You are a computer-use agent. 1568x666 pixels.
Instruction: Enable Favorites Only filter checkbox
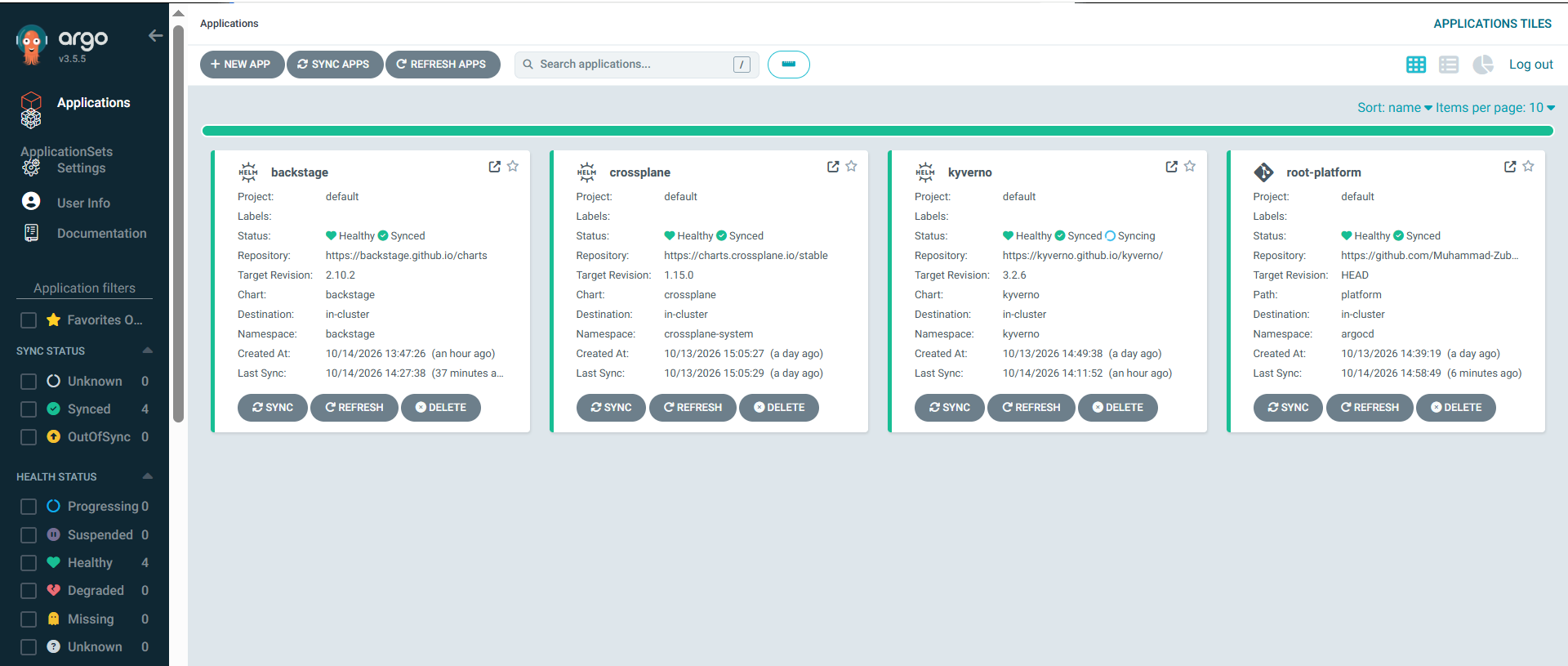click(29, 320)
